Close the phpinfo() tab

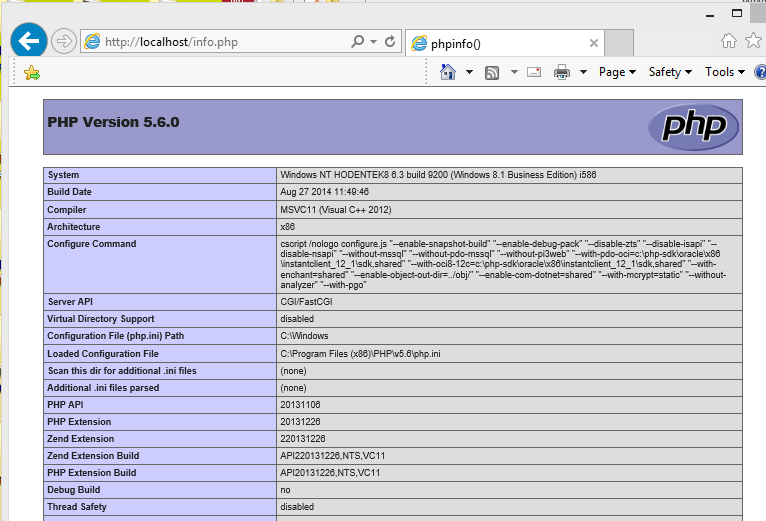pos(594,43)
